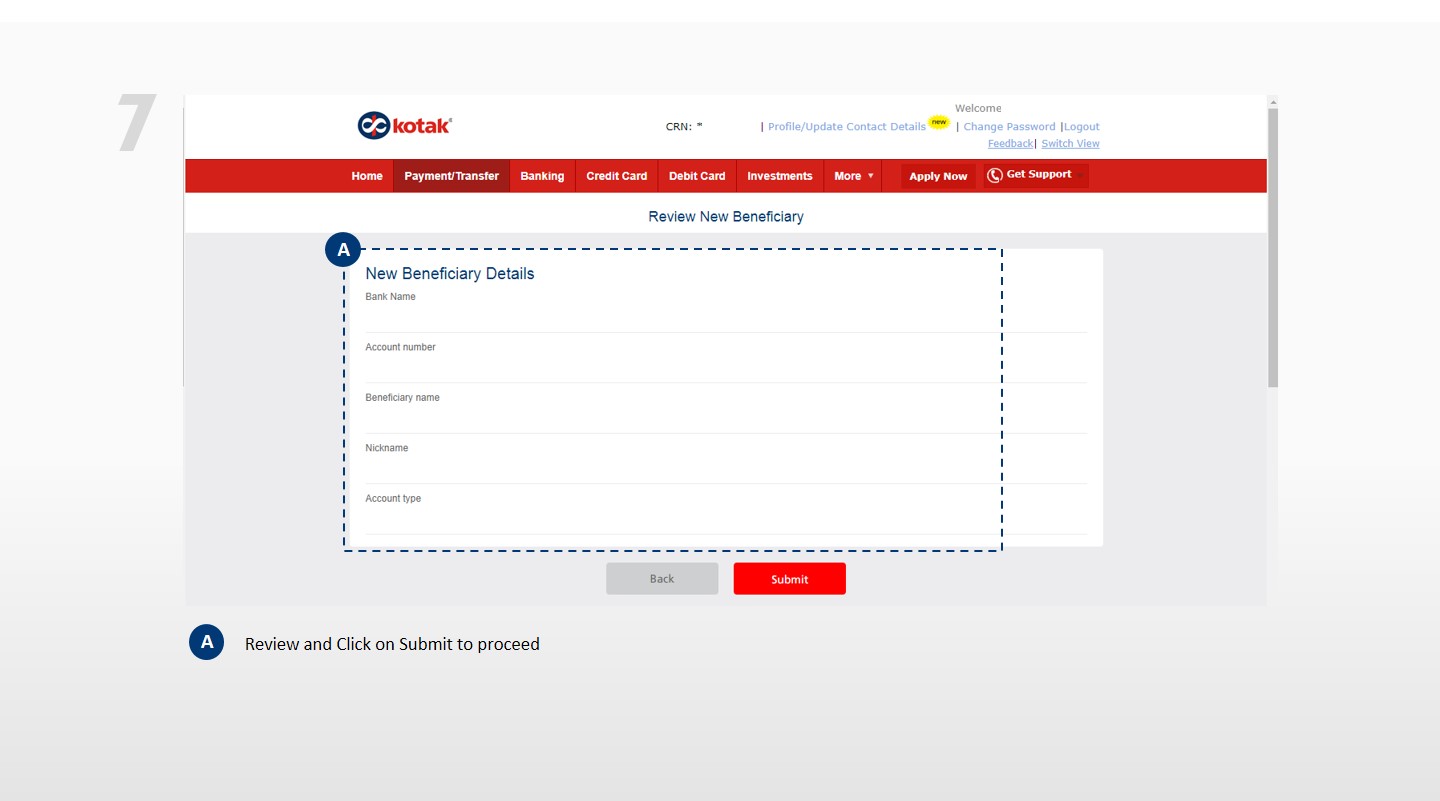Click the A legend marker below the screenshot
1440x801 pixels.
point(206,642)
